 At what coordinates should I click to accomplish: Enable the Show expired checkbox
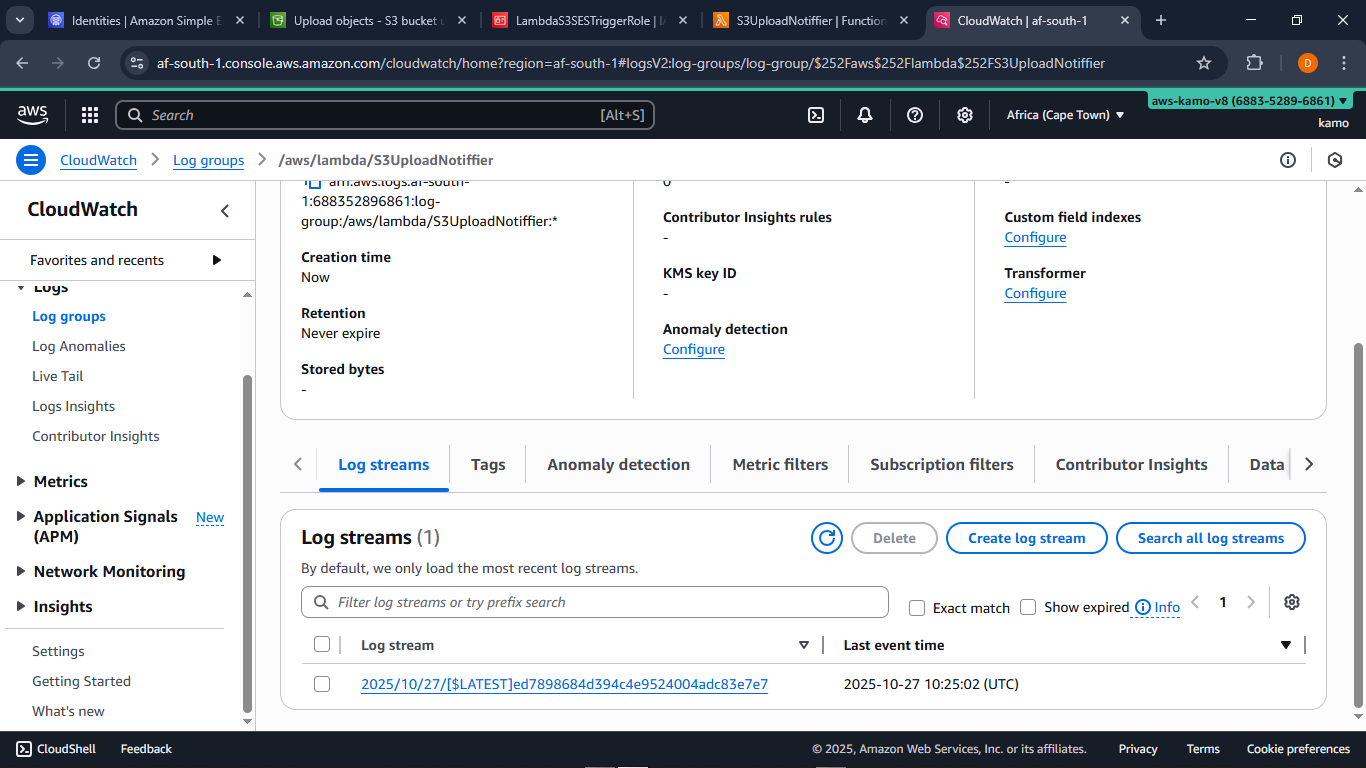tap(1028, 607)
